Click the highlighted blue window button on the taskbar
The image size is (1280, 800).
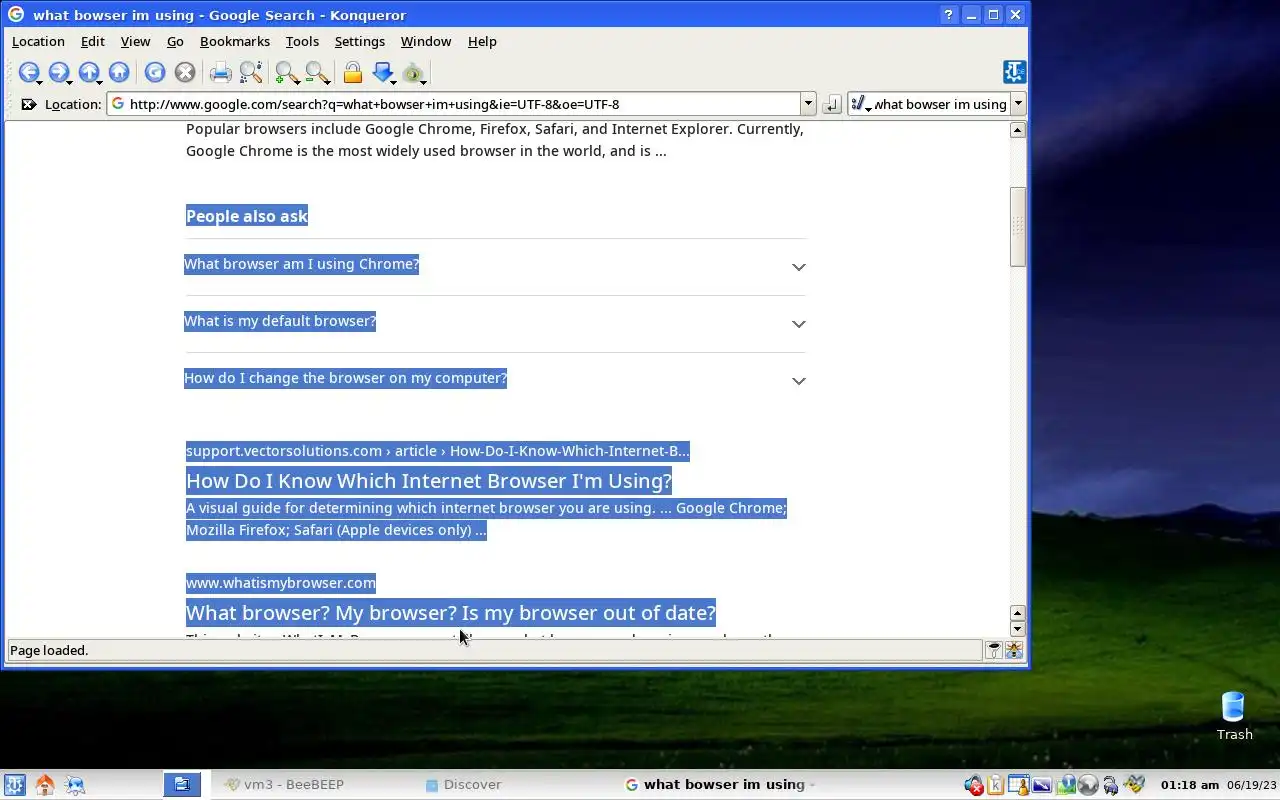pyautogui.click(x=182, y=785)
